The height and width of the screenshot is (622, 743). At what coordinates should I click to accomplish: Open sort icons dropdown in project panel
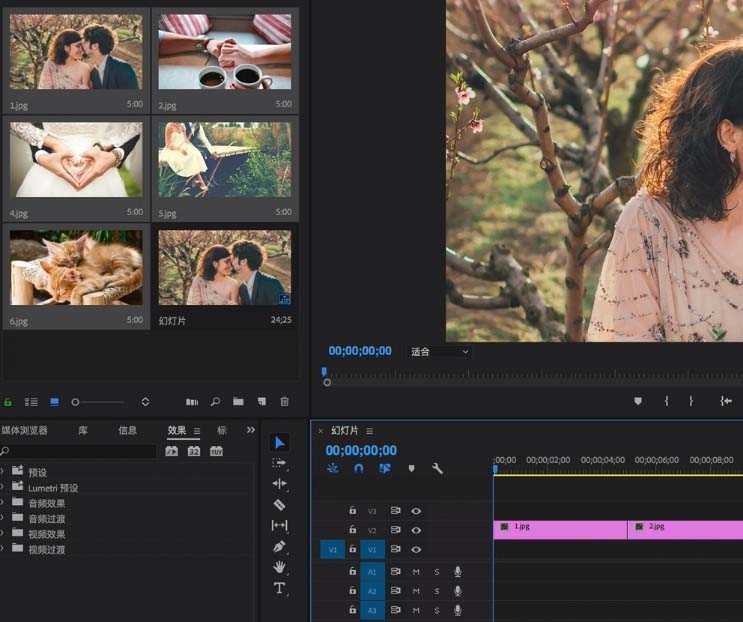tap(145, 402)
